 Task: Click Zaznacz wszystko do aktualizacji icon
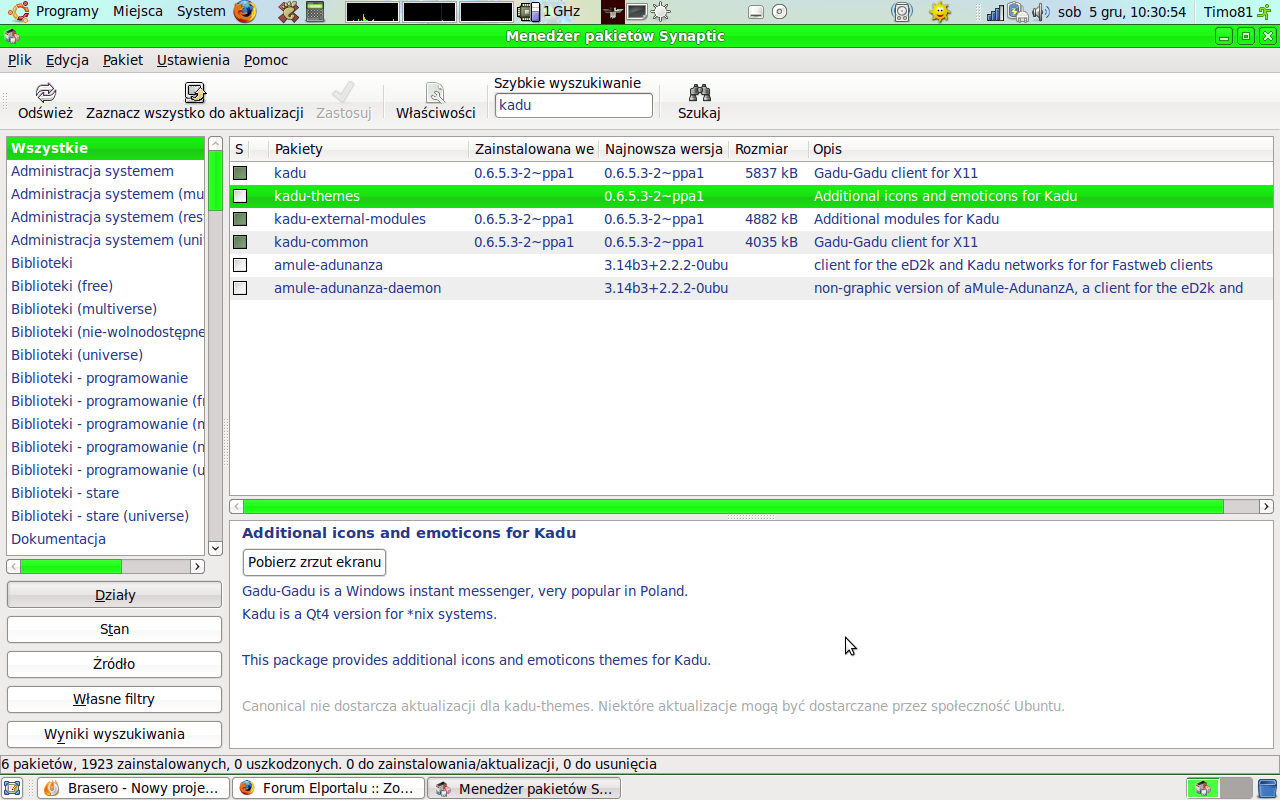pyautogui.click(x=195, y=93)
